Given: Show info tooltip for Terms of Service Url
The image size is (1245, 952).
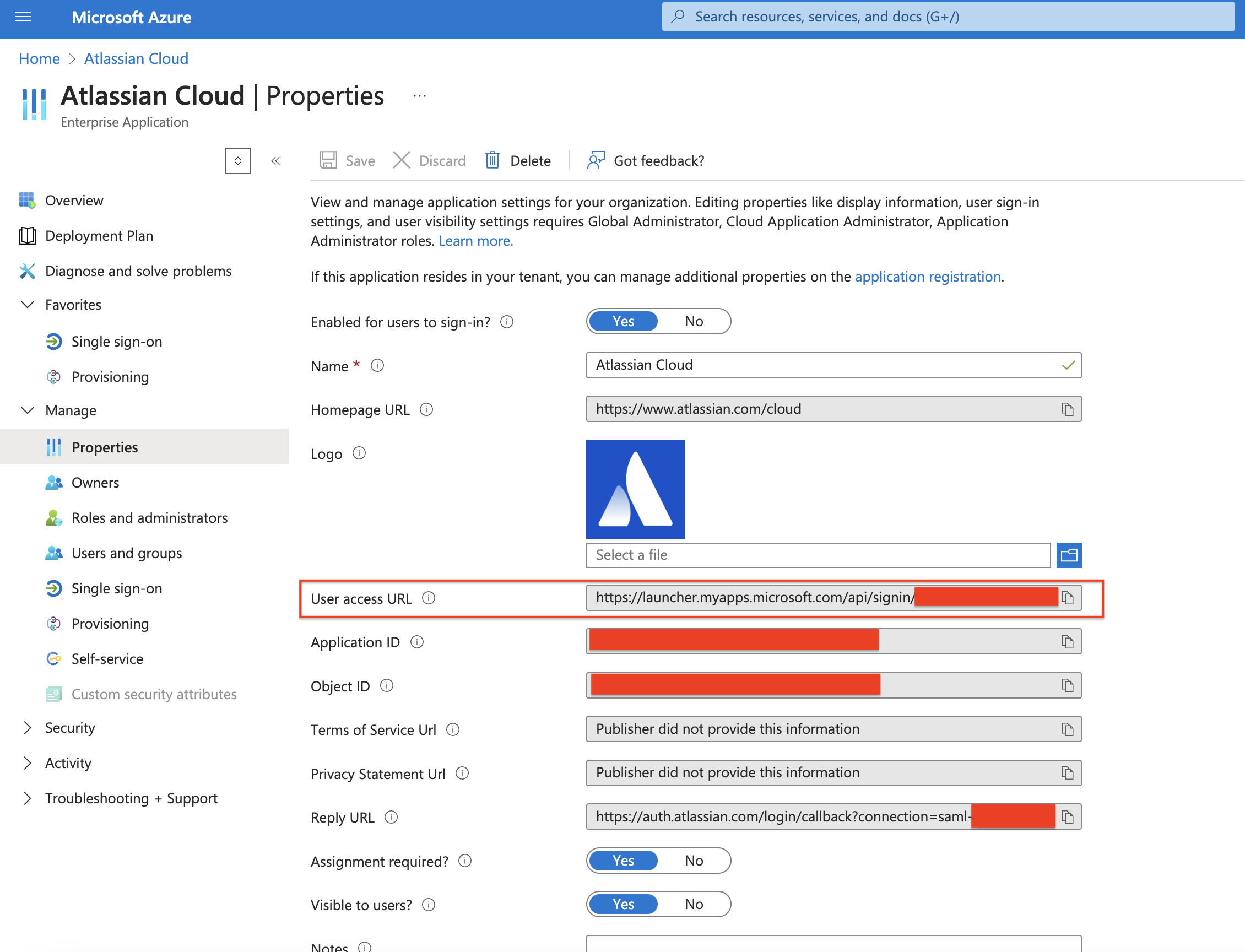Looking at the screenshot, I should coord(453,729).
